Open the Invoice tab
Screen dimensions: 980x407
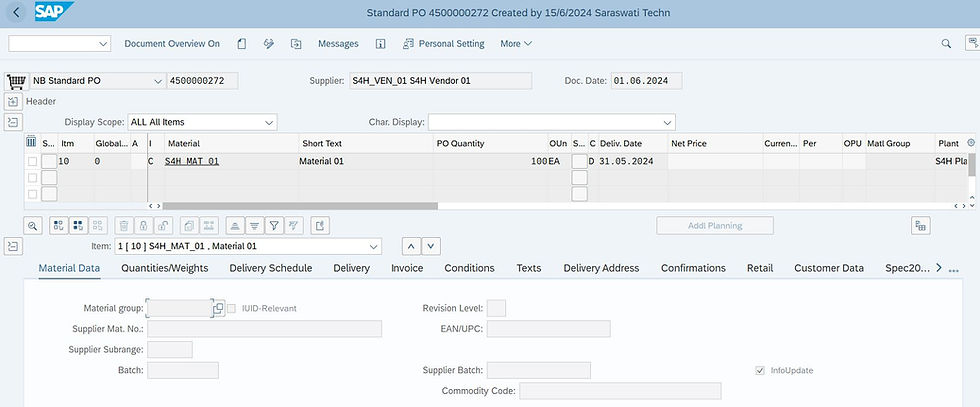point(407,268)
